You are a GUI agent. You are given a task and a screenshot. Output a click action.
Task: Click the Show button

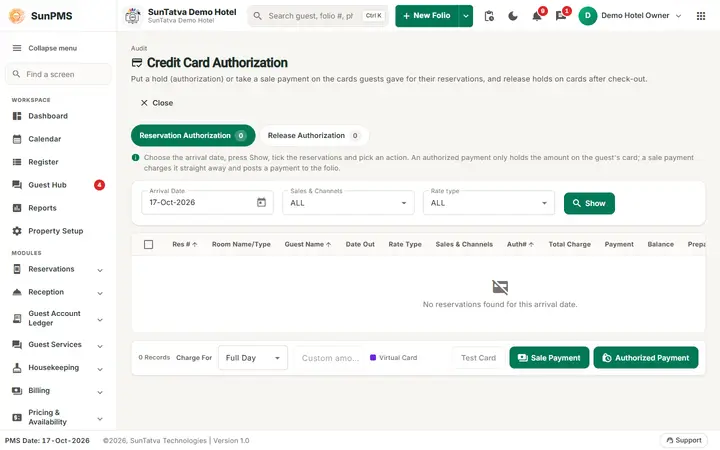click(589, 203)
